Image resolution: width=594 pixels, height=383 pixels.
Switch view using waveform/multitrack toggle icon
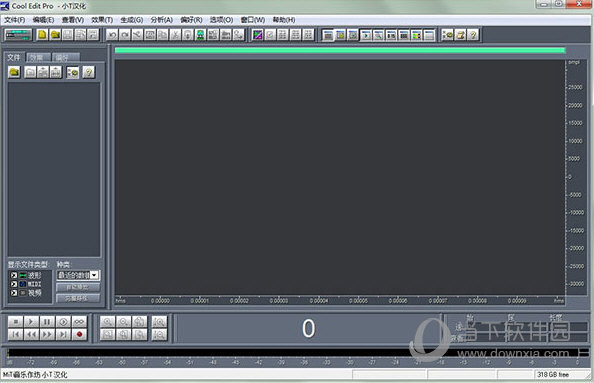click(x=18, y=35)
